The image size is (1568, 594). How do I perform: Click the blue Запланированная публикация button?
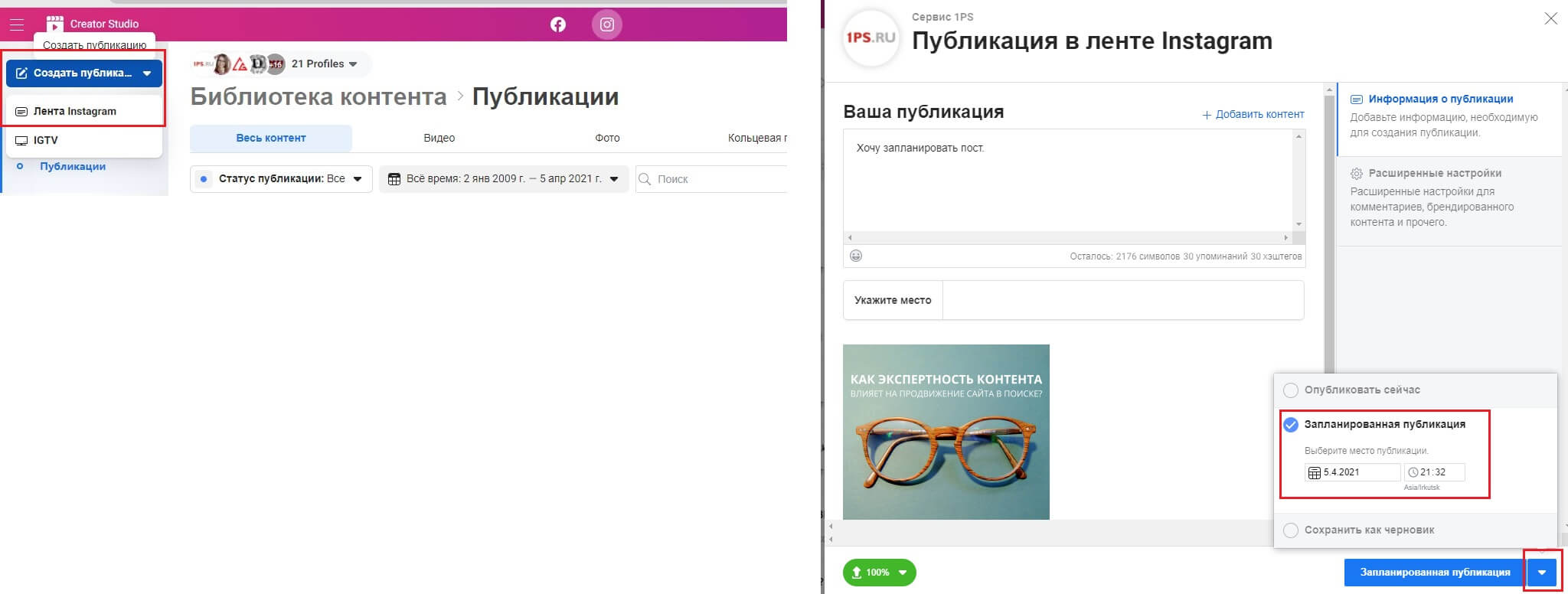(1435, 573)
